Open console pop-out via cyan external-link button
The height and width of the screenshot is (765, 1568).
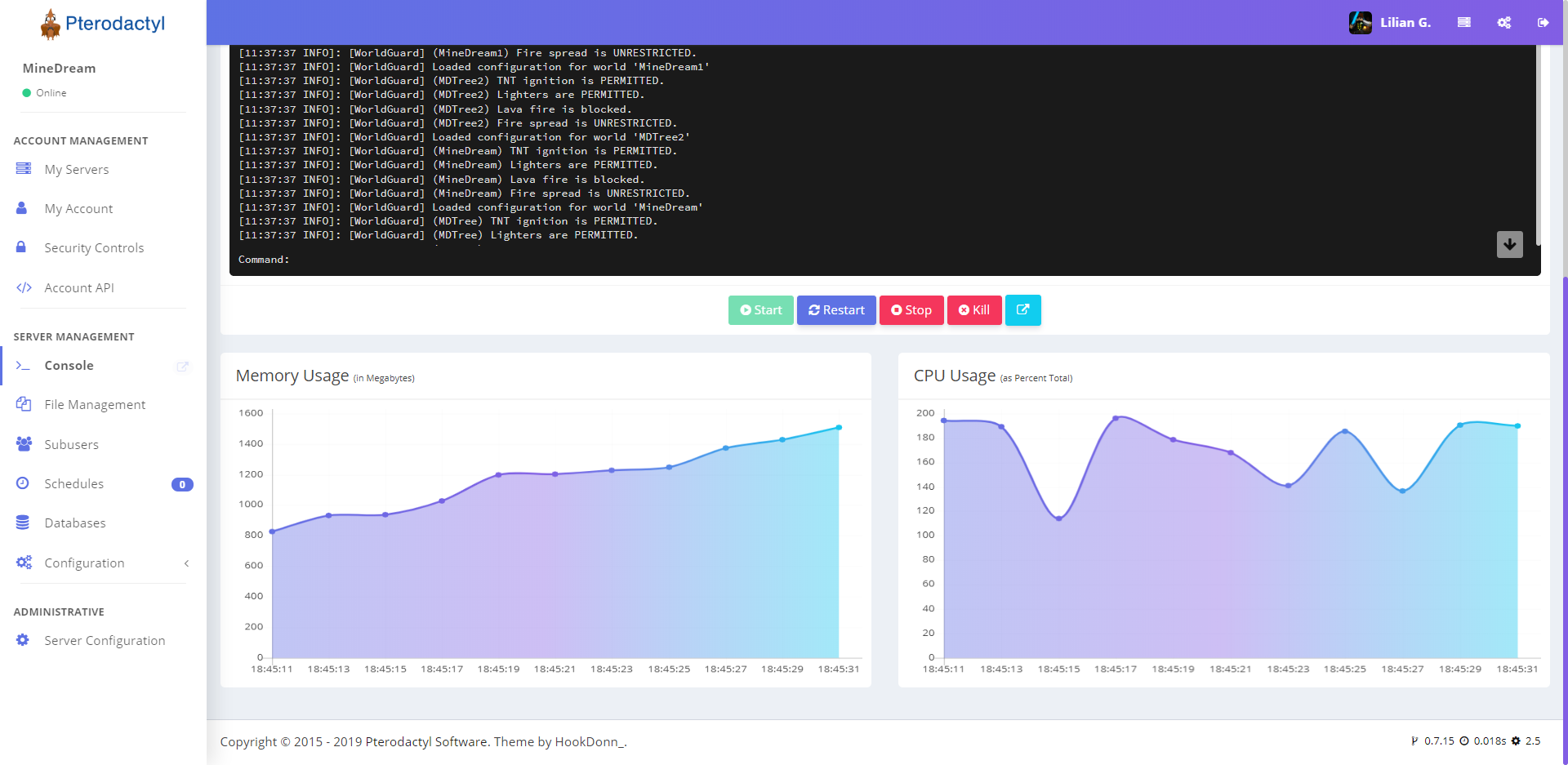[x=1022, y=310]
